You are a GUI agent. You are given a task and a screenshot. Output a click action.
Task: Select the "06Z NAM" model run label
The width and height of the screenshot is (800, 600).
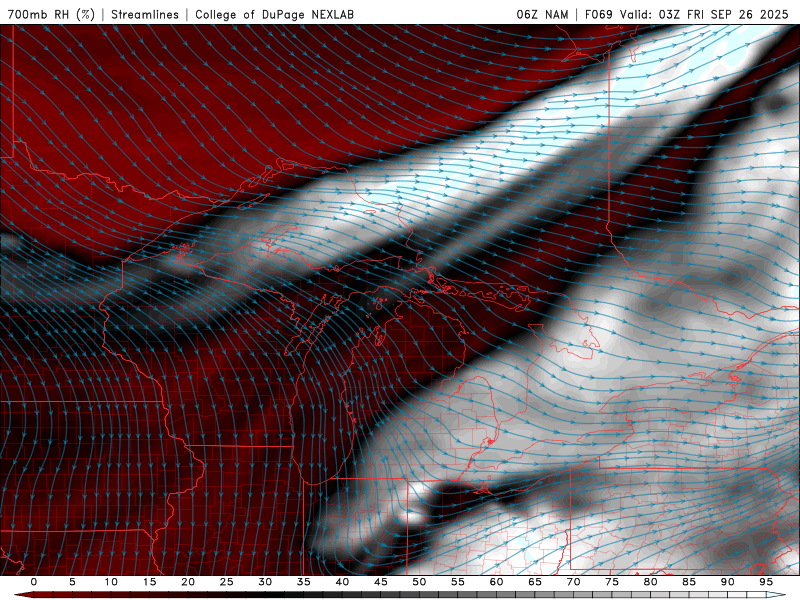point(542,14)
